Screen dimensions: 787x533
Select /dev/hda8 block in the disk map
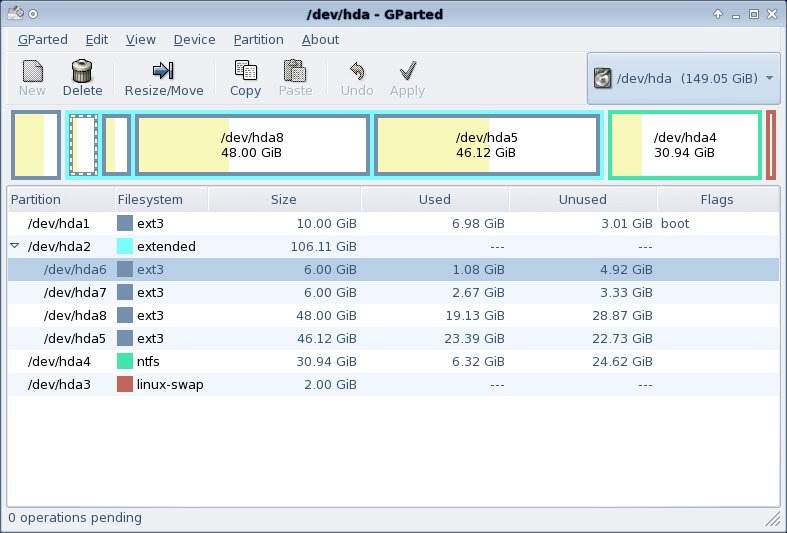tap(252, 145)
